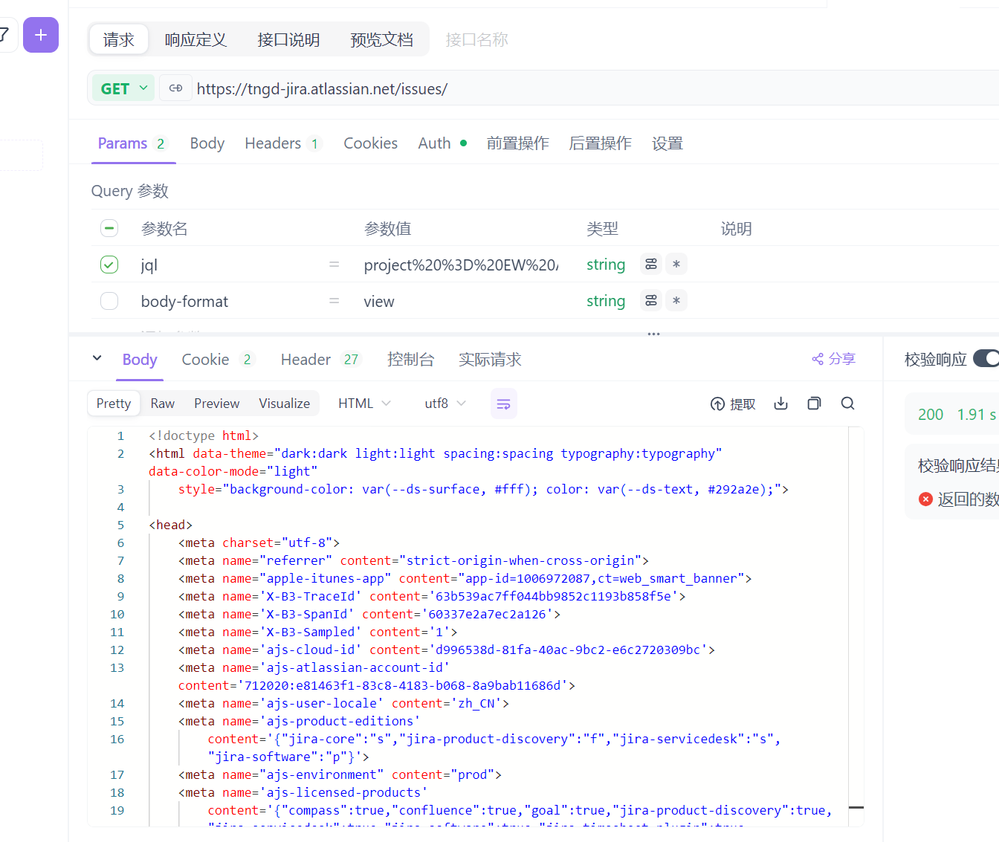The height and width of the screenshot is (842, 999).
Task: Click the response code scrollbar marker
Action: pyautogui.click(x=856, y=808)
